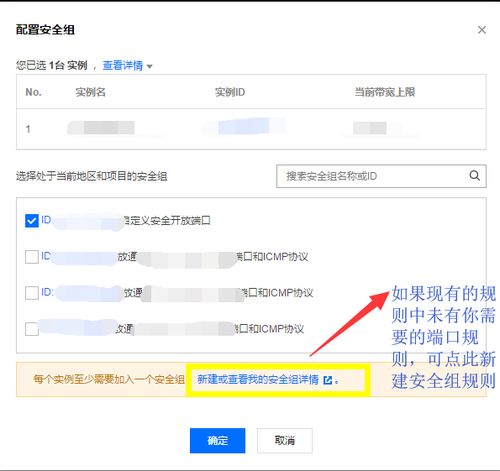Close the 配置安全组 dialog with the X
Image resolution: width=500 pixels, height=471 pixels.
tap(482, 30)
